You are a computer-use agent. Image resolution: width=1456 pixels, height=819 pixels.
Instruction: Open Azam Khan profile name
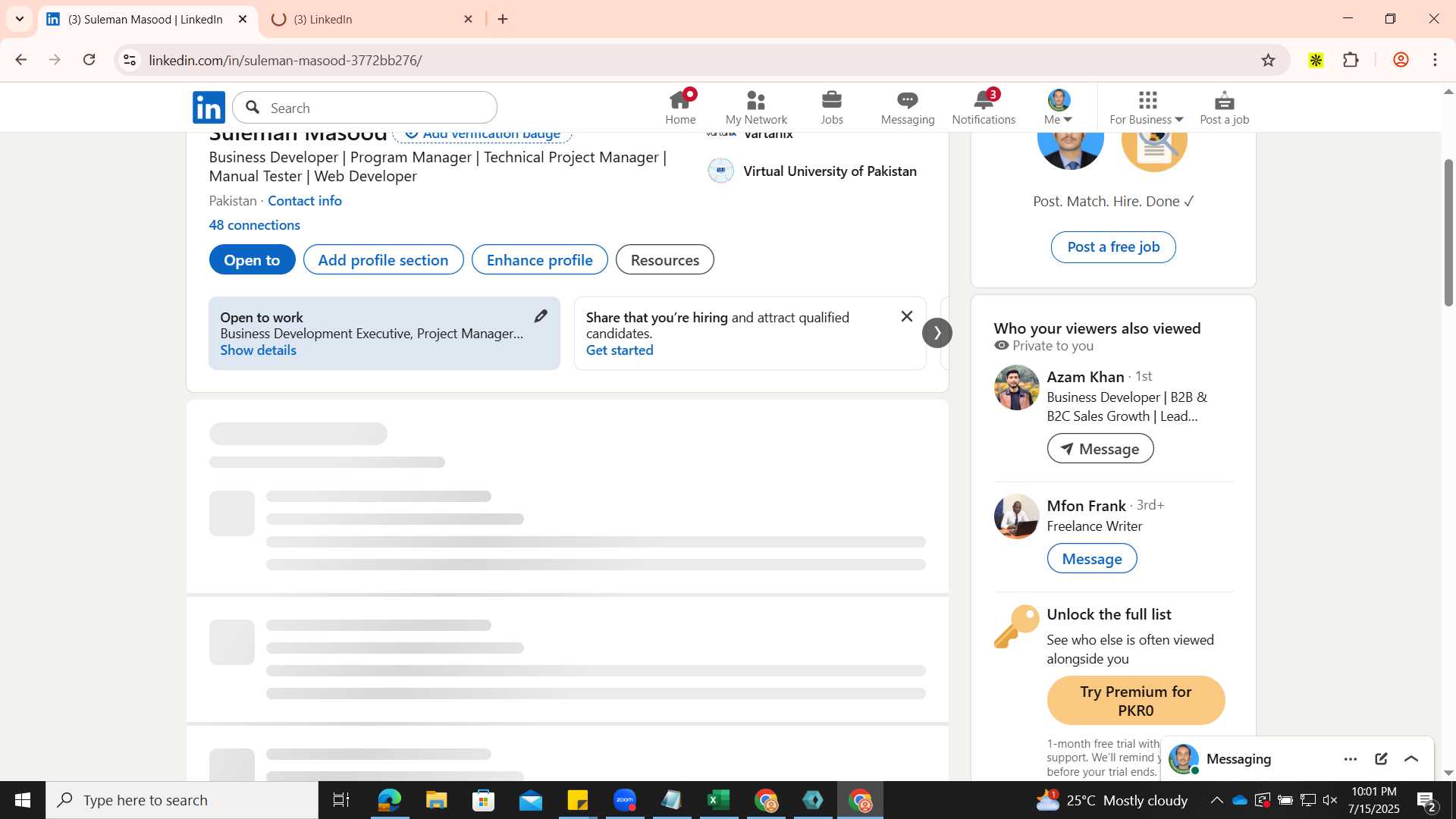1085,377
